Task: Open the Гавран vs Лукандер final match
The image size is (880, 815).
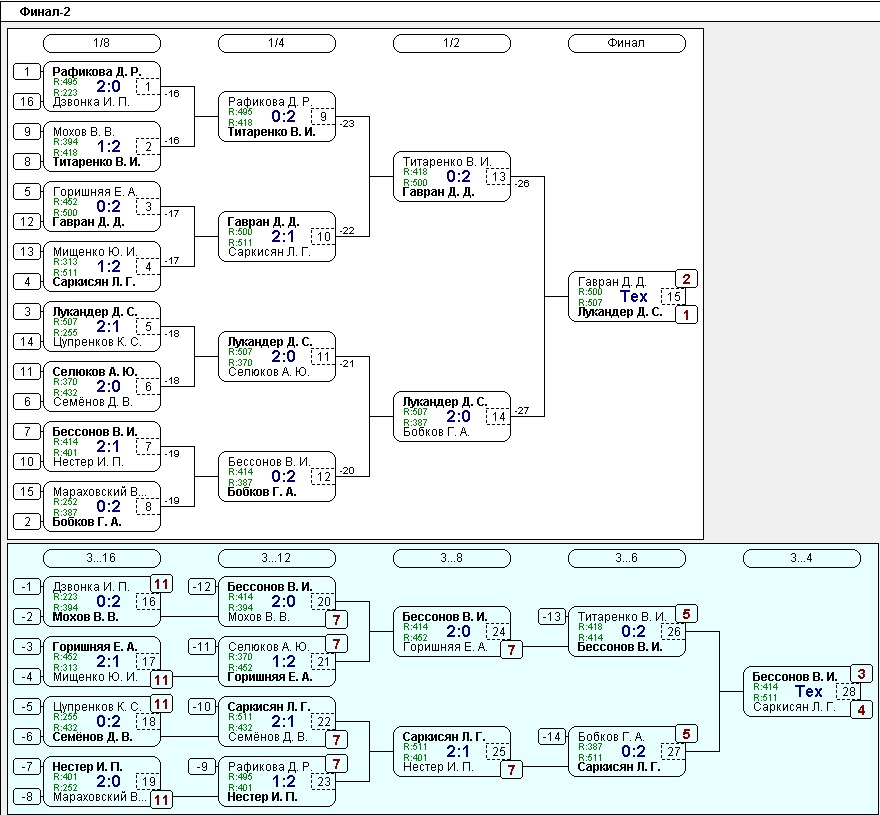Action: 627,296
